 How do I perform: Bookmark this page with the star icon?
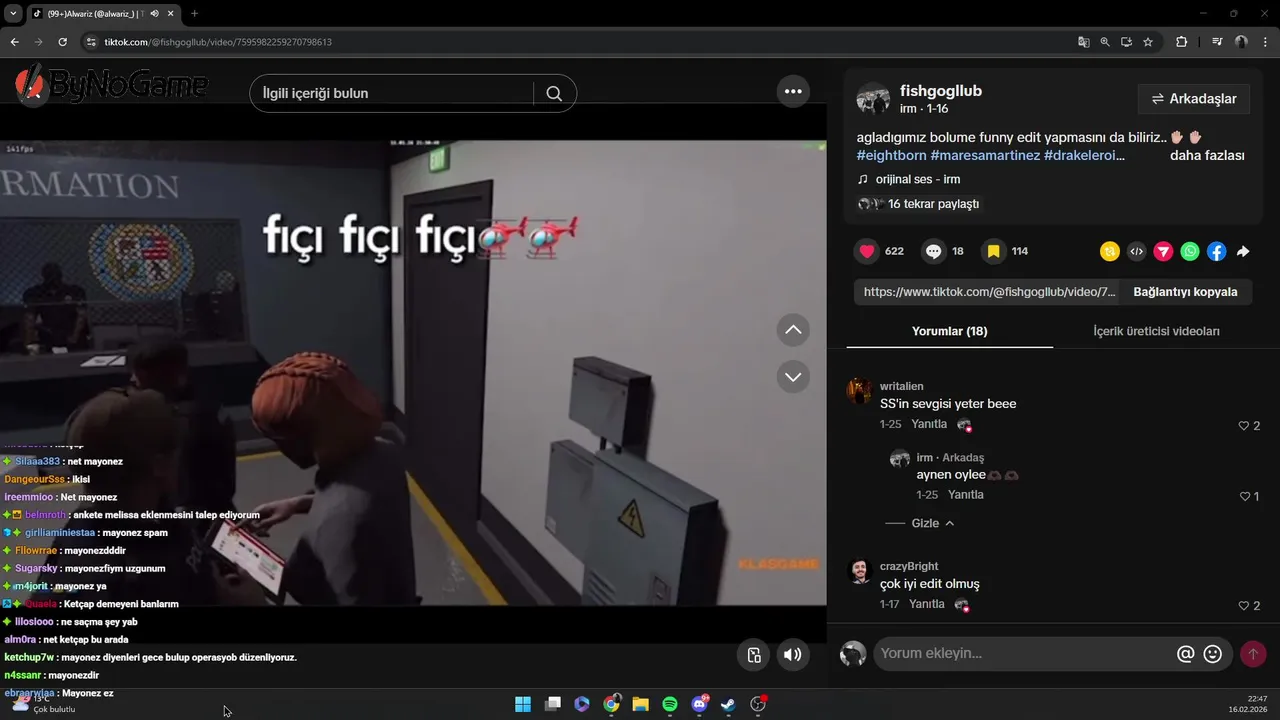coord(1148,42)
